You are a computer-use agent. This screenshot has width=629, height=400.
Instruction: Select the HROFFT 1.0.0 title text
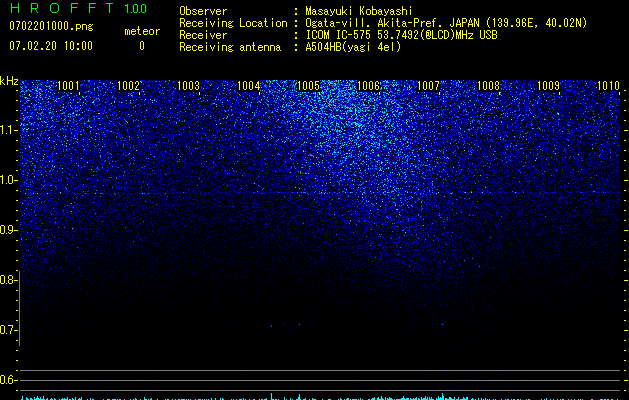(x=78, y=8)
